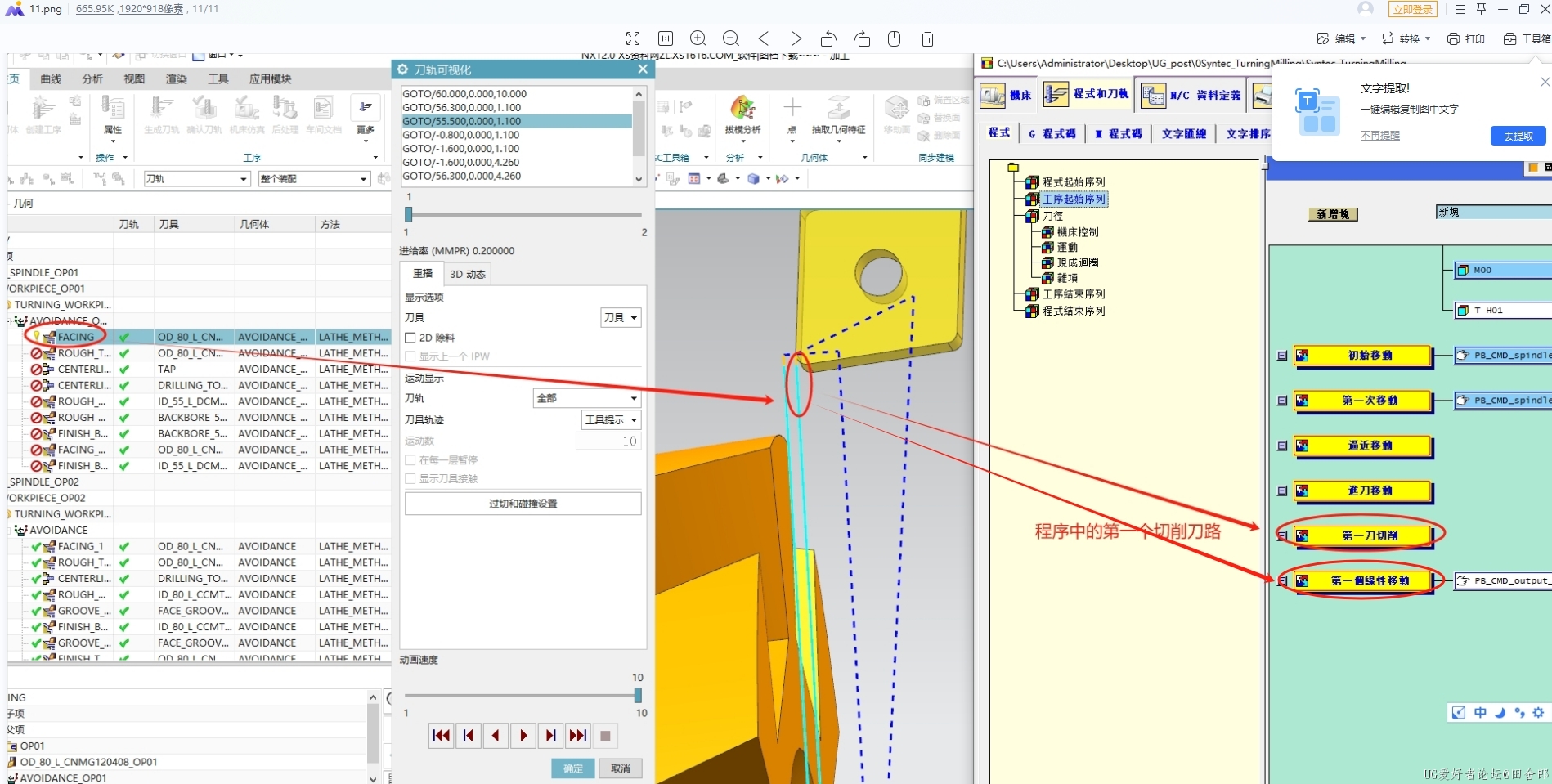Play toolpath forward

coord(523,736)
